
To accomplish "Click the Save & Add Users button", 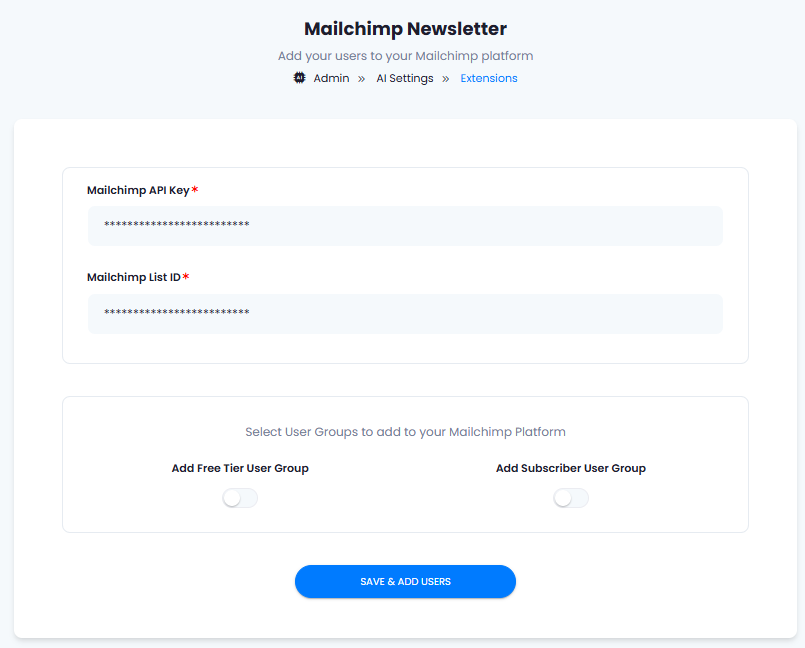I will point(405,581).
